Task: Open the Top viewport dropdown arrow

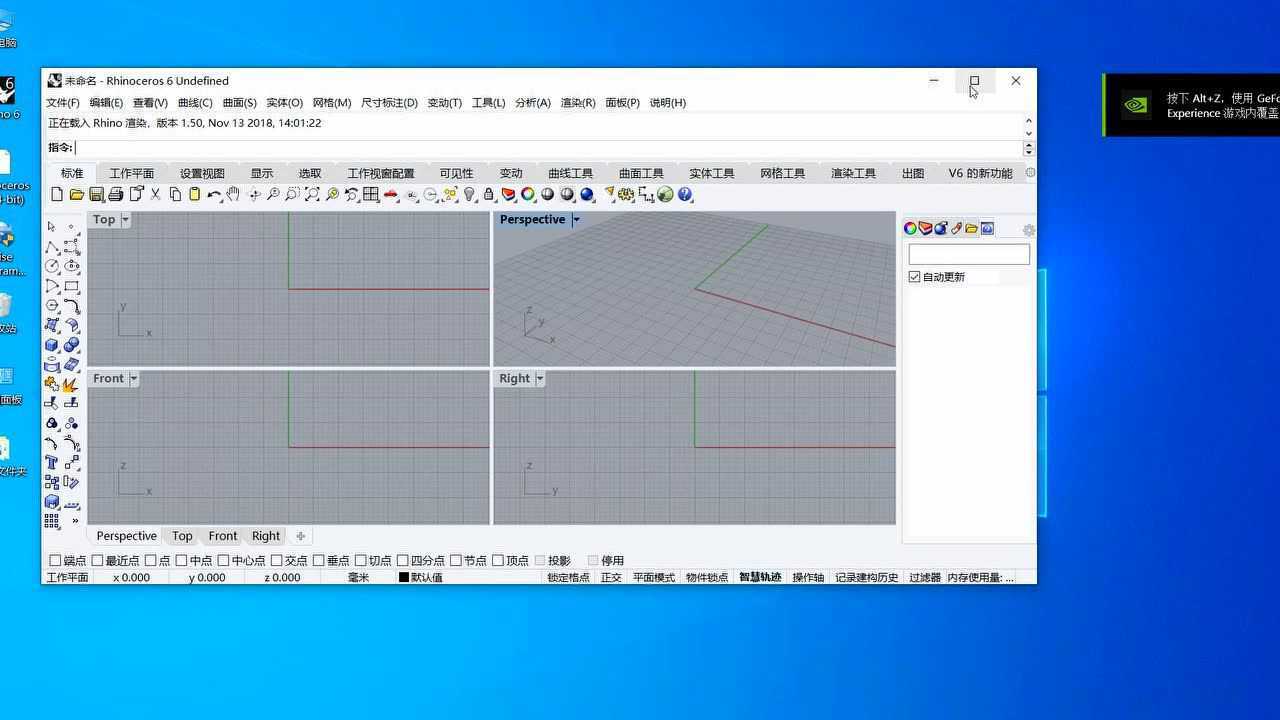Action: [x=126, y=220]
